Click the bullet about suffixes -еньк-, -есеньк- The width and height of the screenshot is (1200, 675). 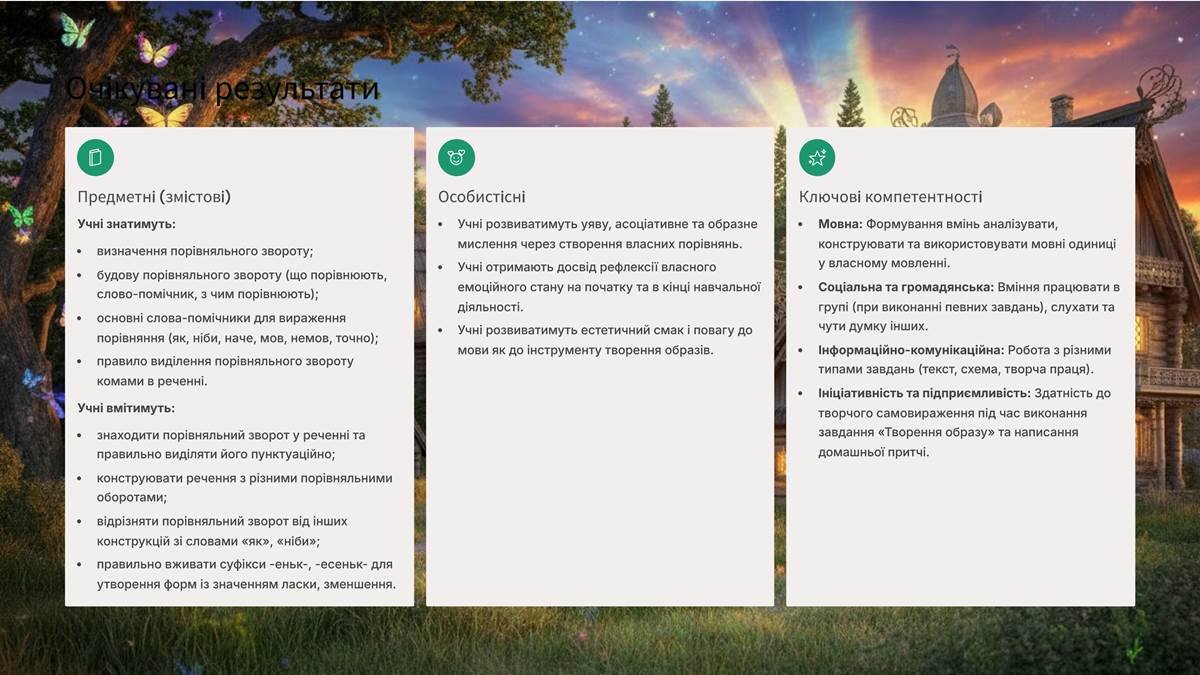pyautogui.click(x=246, y=574)
